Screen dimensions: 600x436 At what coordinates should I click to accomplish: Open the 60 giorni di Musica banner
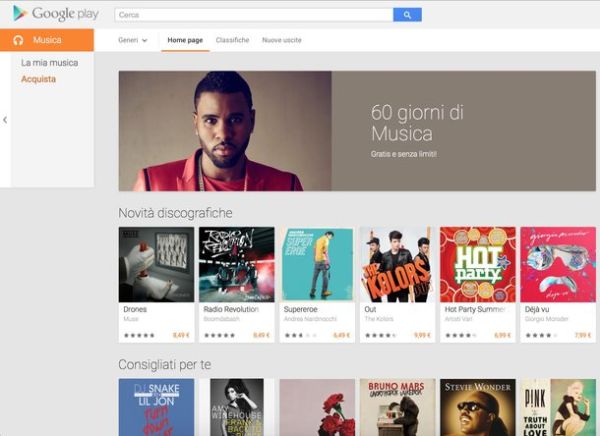357,131
